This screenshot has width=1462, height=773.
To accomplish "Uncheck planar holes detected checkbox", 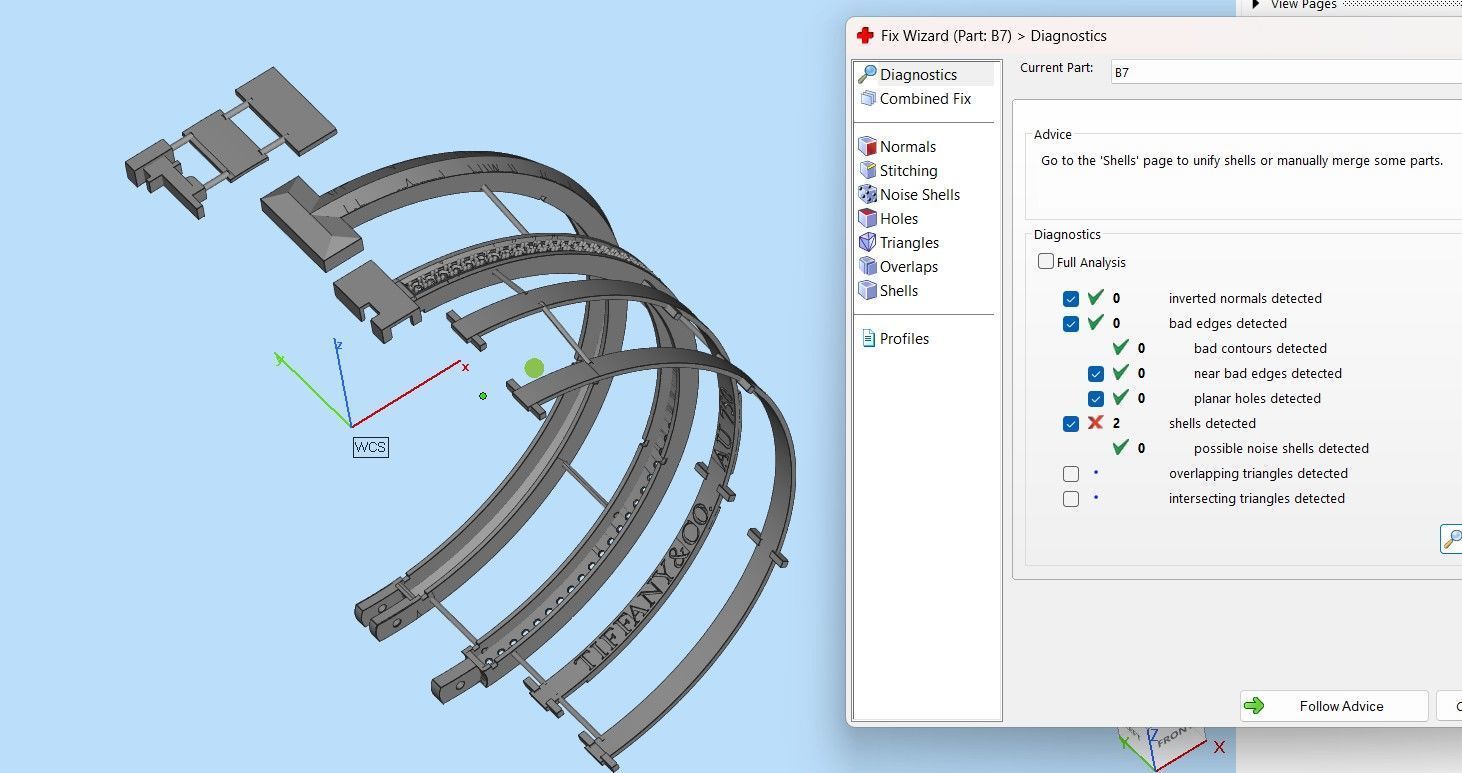I will (x=1096, y=398).
